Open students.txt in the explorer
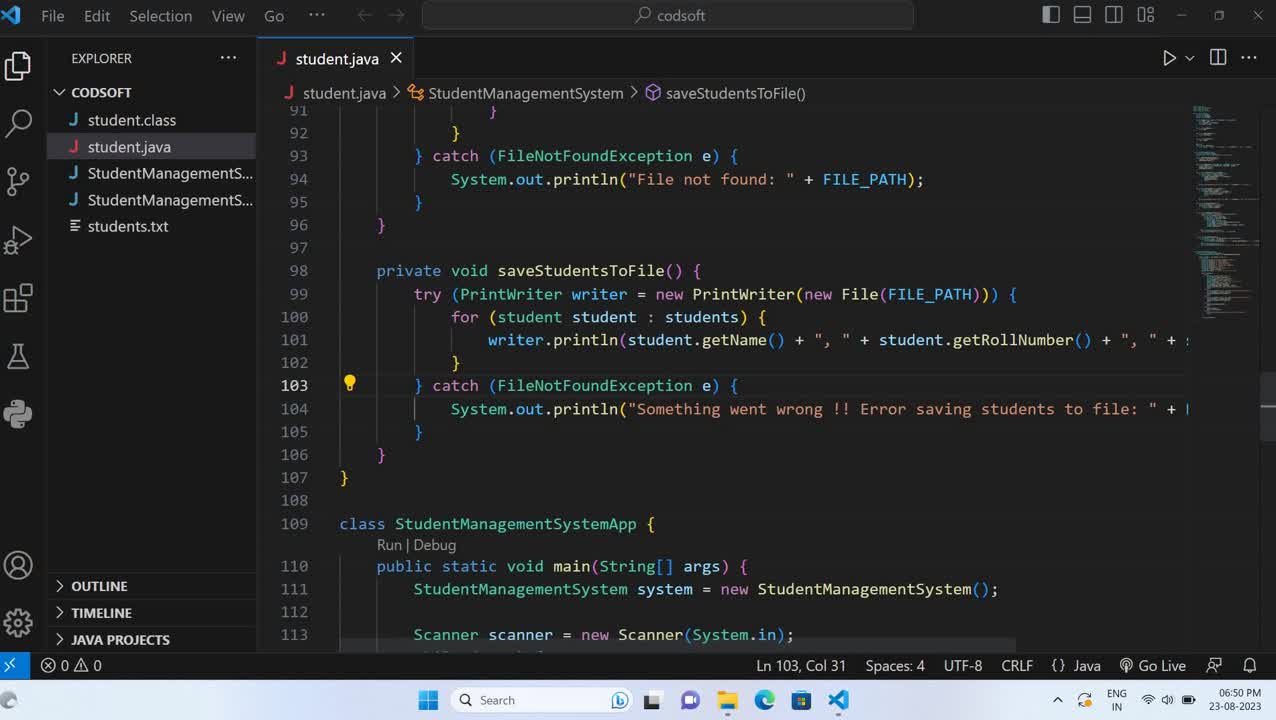Viewport: 1276px width, 720px height. [x=128, y=226]
